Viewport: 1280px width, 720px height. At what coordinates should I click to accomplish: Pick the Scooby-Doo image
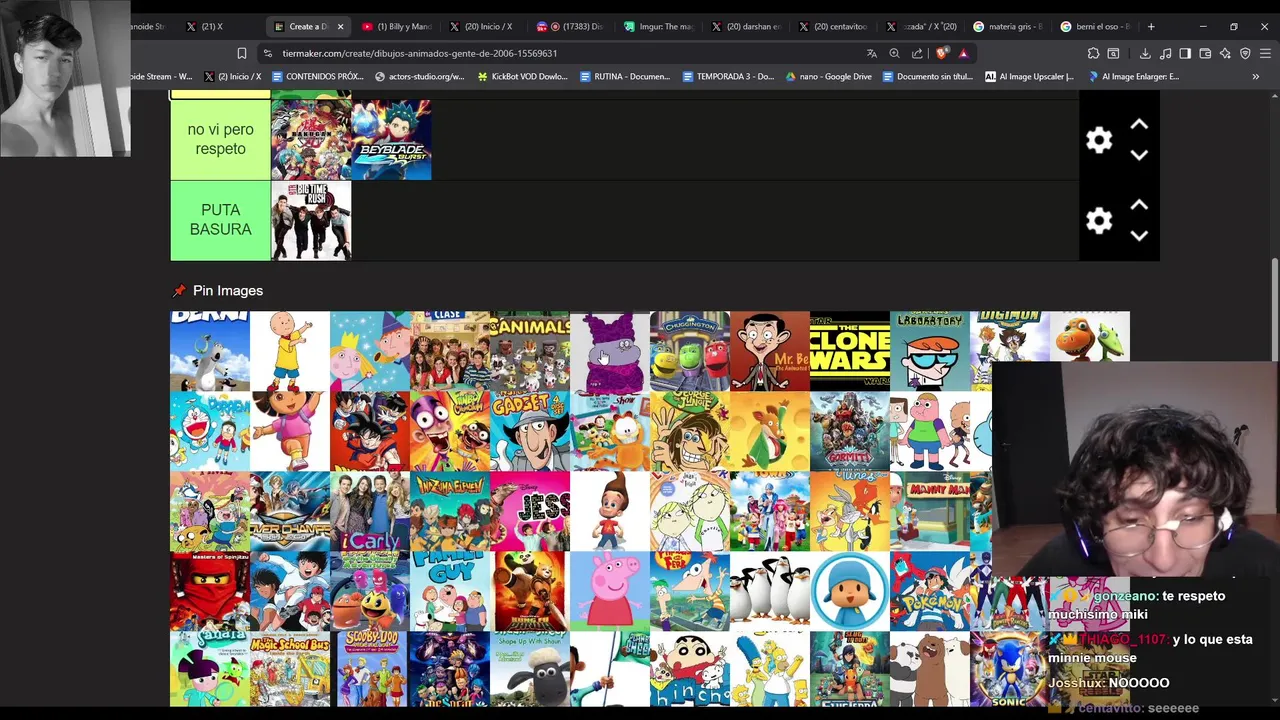370,668
